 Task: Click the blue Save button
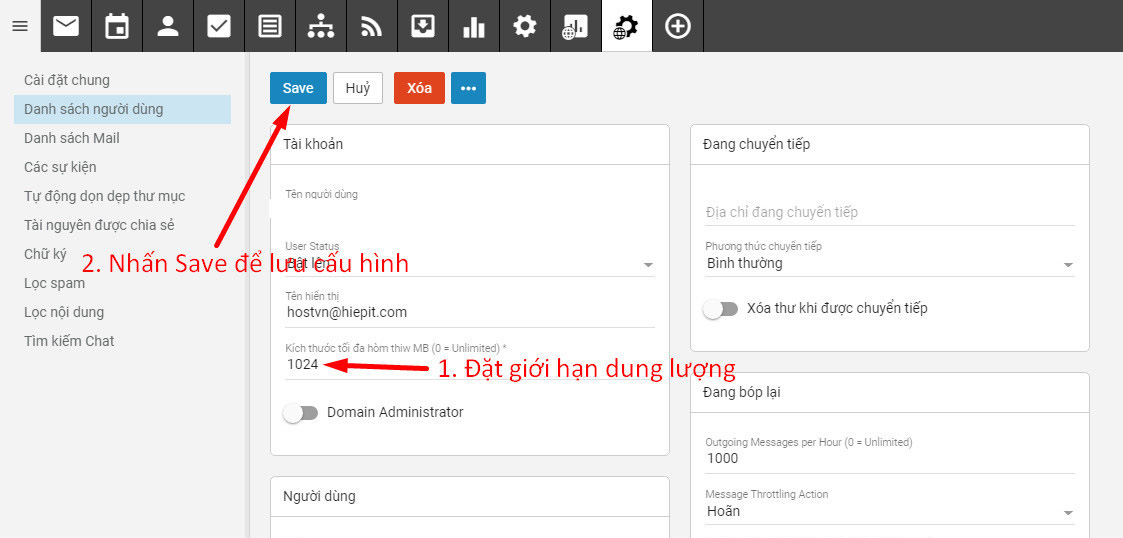coord(298,88)
